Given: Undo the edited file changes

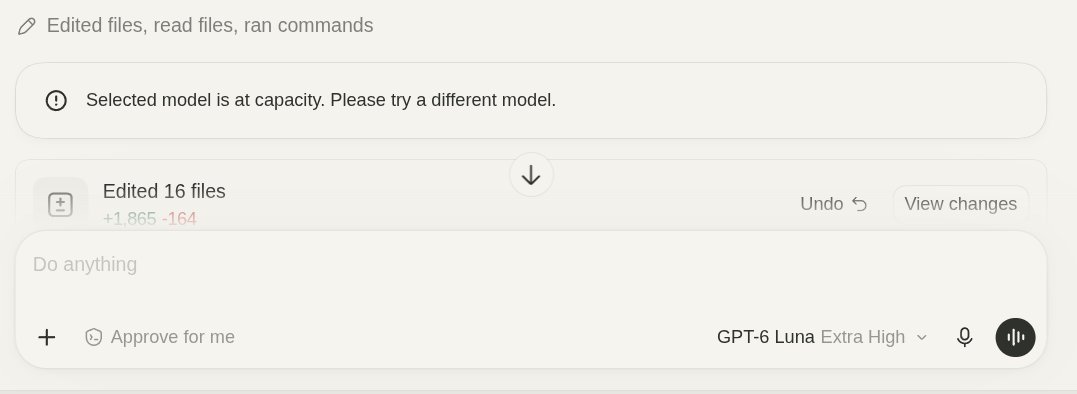Looking at the screenshot, I should (834, 204).
